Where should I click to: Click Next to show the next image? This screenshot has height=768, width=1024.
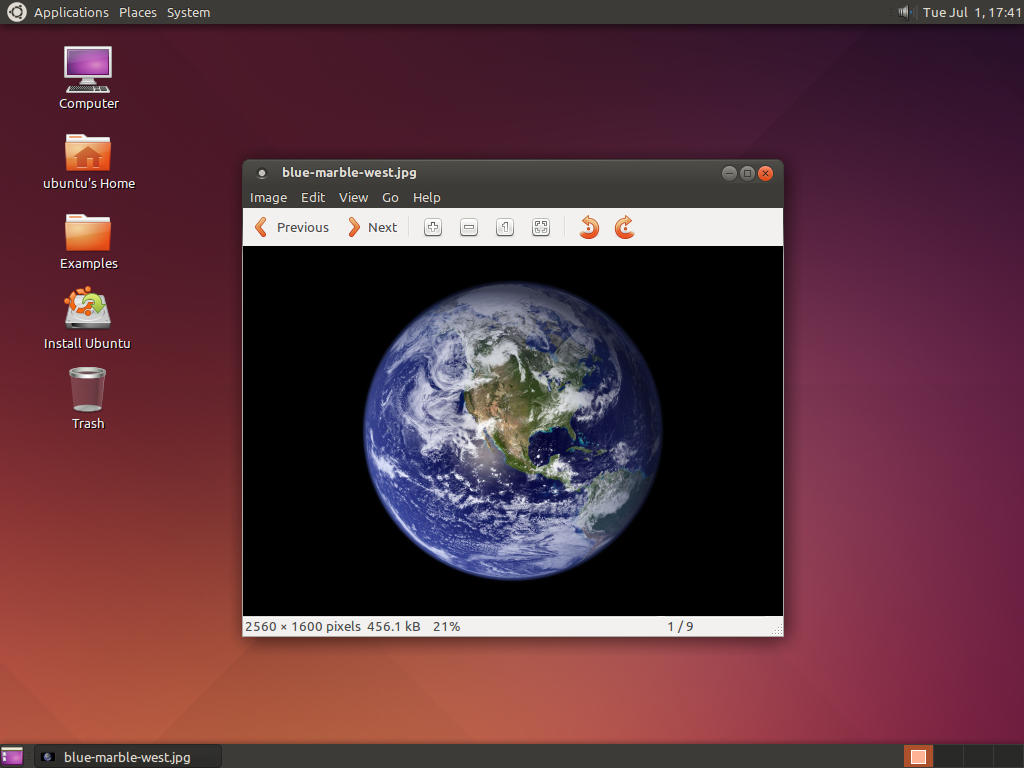click(373, 227)
